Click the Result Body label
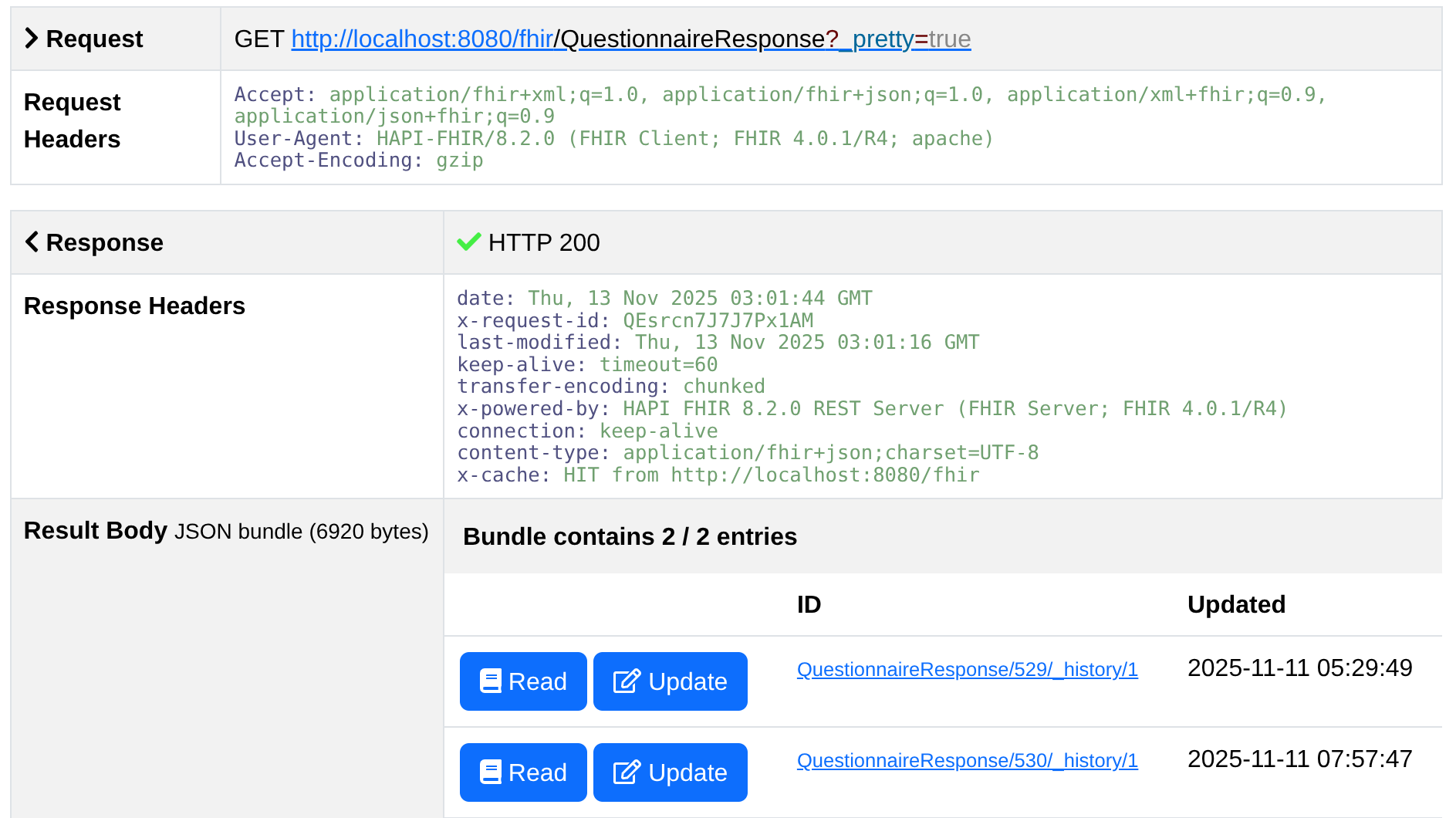Screen dimensions: 1456x818 [x=96, y=530]
